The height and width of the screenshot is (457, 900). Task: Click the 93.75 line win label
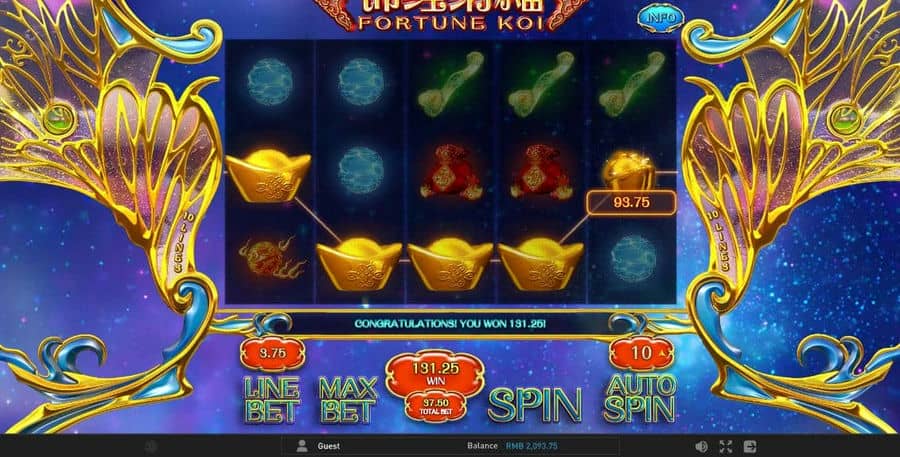pyautogui.click(x=631, y=203)
